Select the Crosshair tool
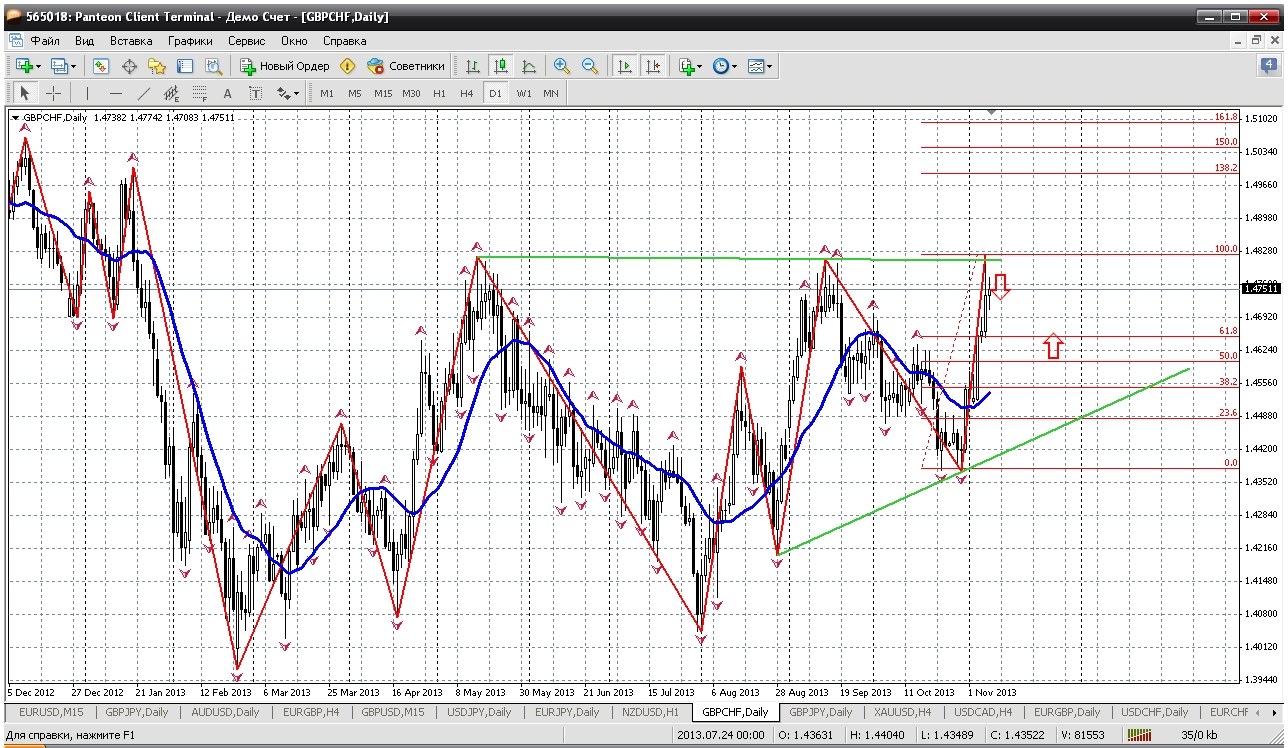Image resolution: width=1288 pixels, height=748 pixels. (x=53, y=93)
